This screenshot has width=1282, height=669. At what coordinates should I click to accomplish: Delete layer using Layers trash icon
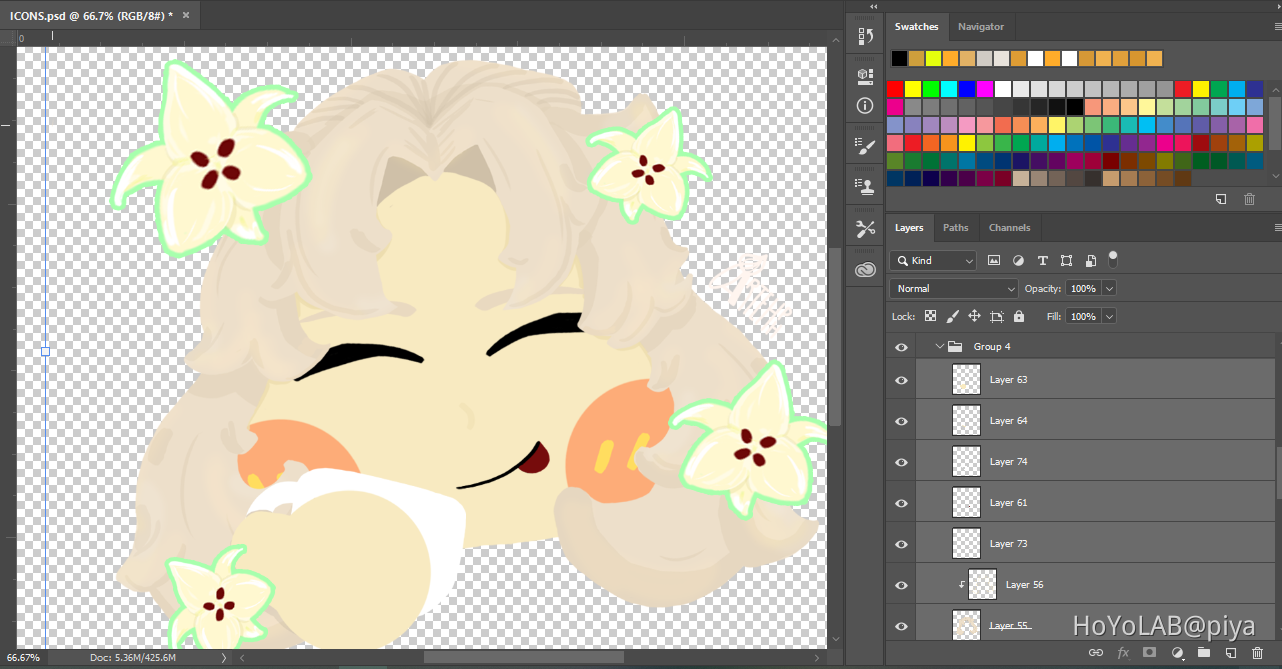pyautogui.click(x=1257, y=653)
